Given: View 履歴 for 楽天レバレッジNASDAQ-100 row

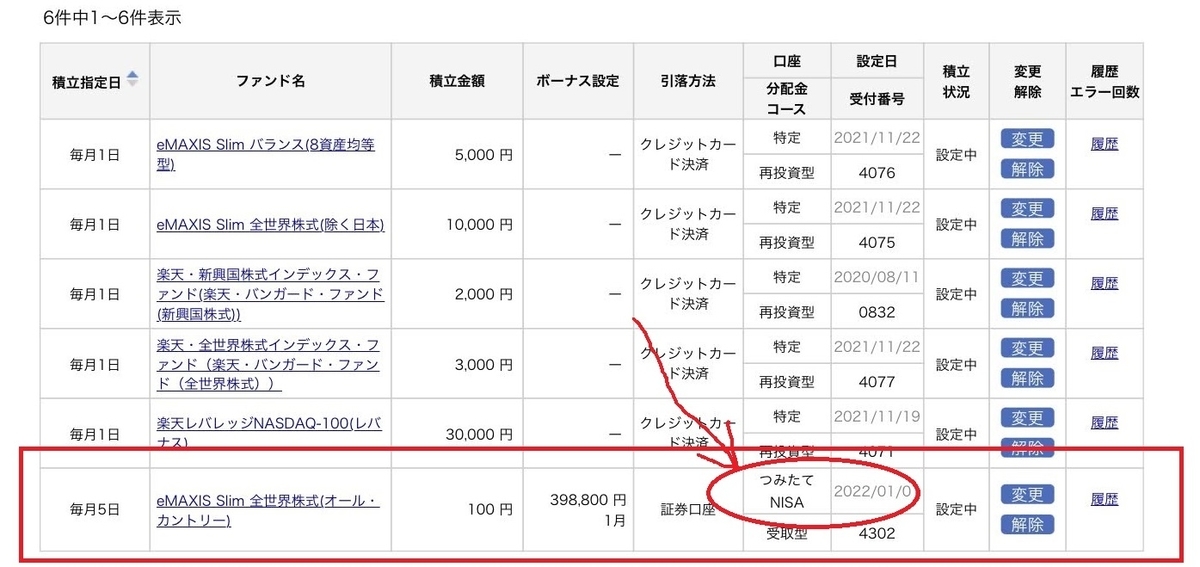Looking at the screenshot, I should pos(1104,423).
